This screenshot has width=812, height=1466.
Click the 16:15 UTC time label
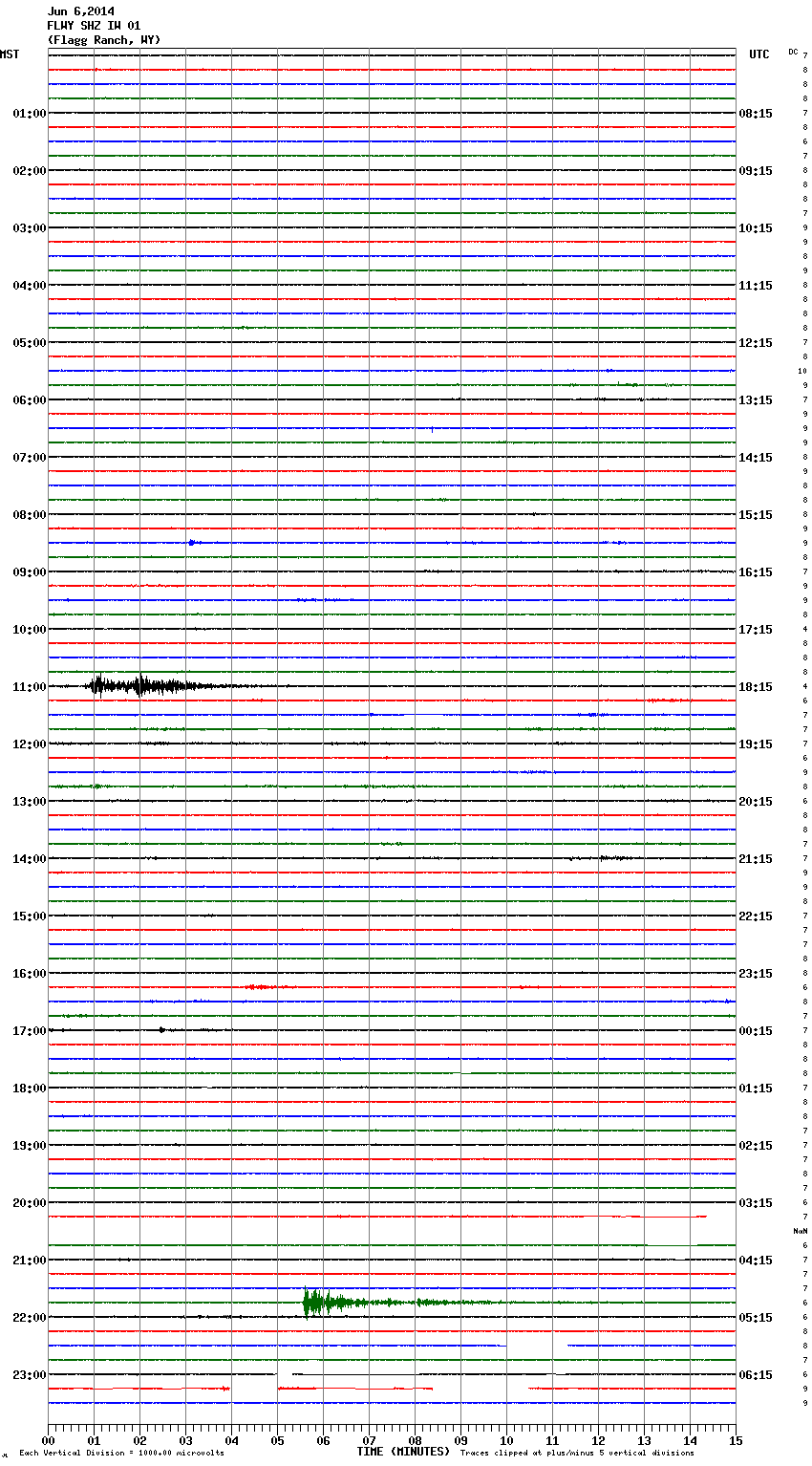[x=756, y=572]
